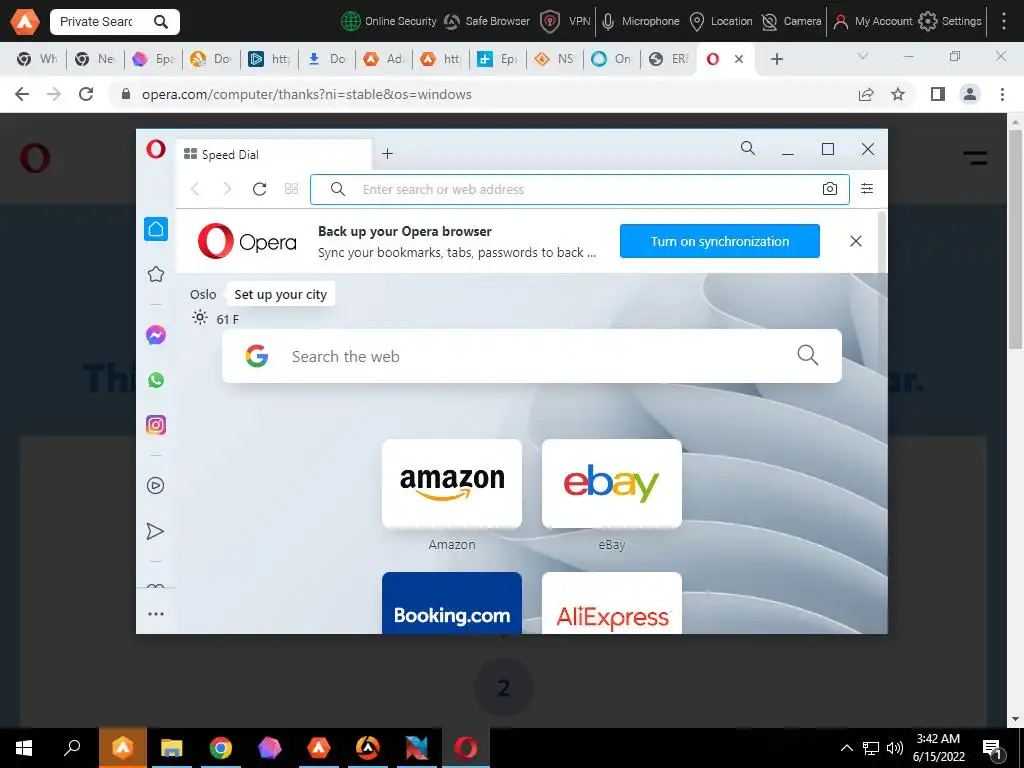Open Settings gear in the top bar

click(927, 22)
